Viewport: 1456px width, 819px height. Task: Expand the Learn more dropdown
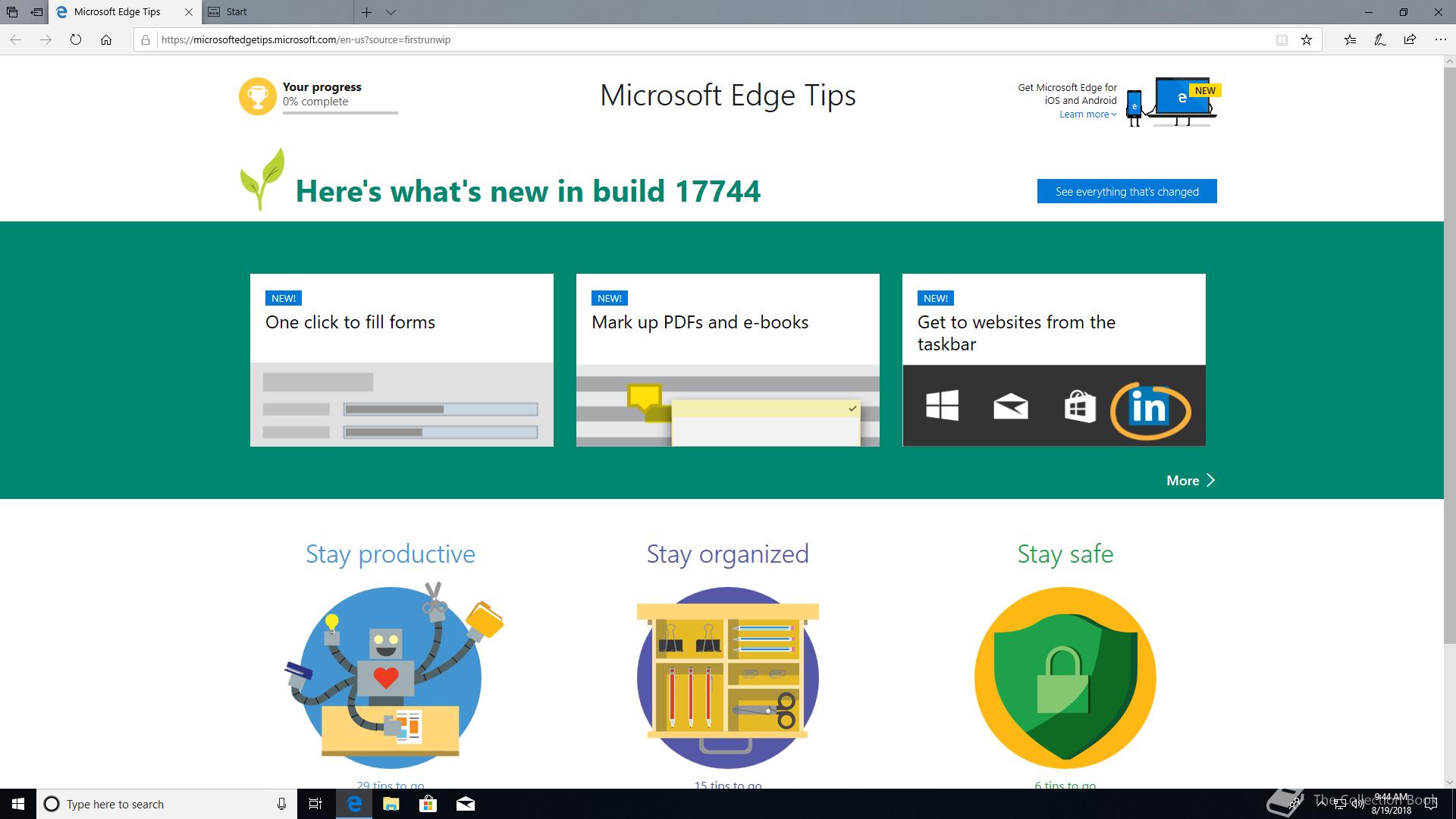pos(1087,115)
